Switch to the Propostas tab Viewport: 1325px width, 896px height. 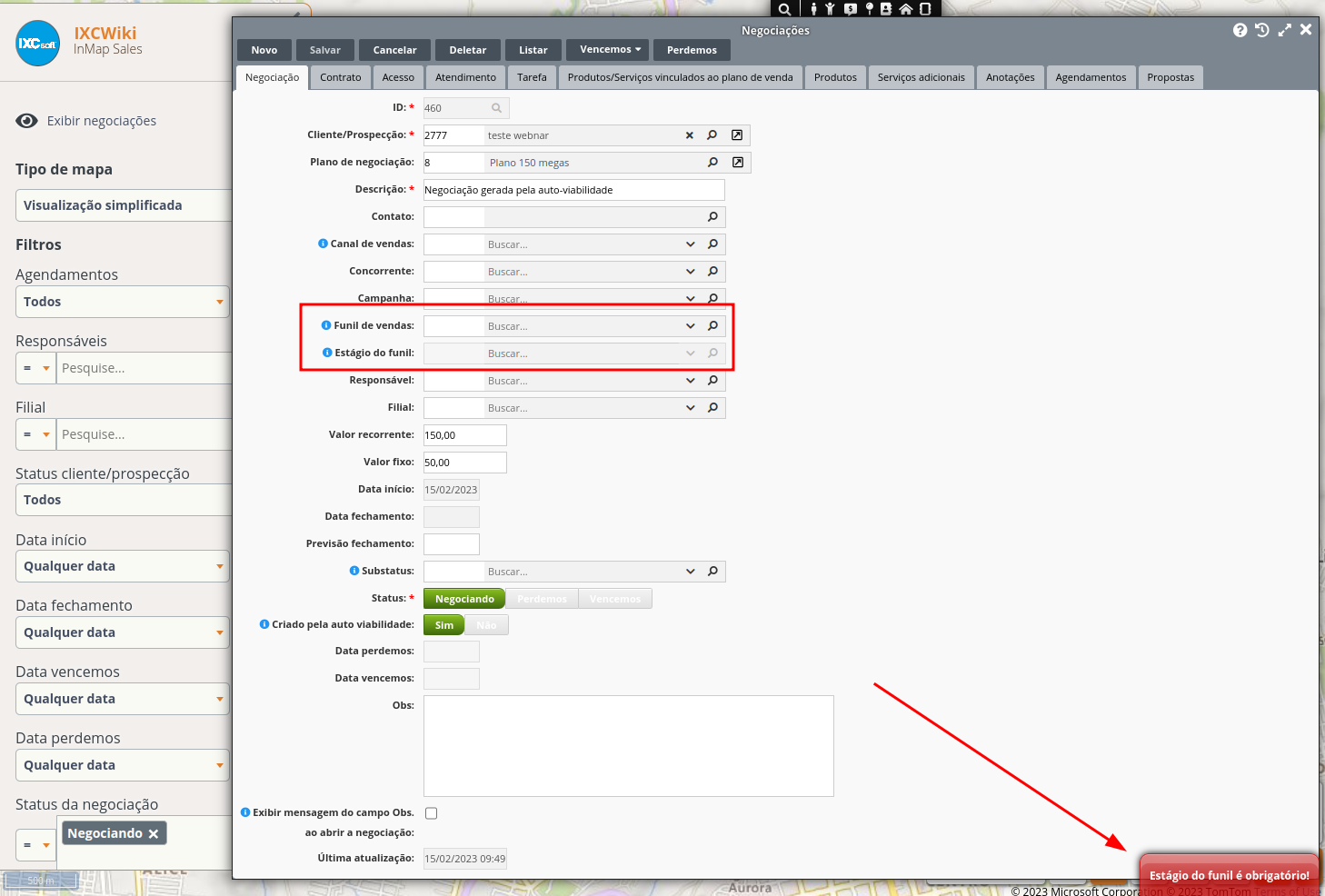pos(1171,77)
